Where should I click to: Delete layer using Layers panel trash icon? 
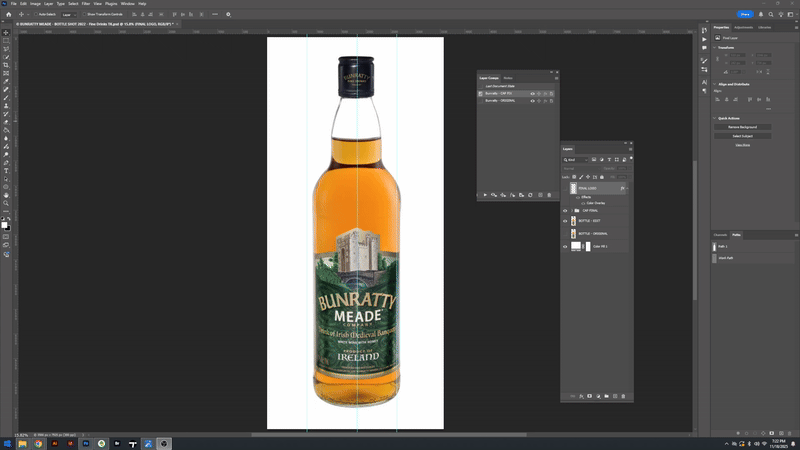[623, 396]
